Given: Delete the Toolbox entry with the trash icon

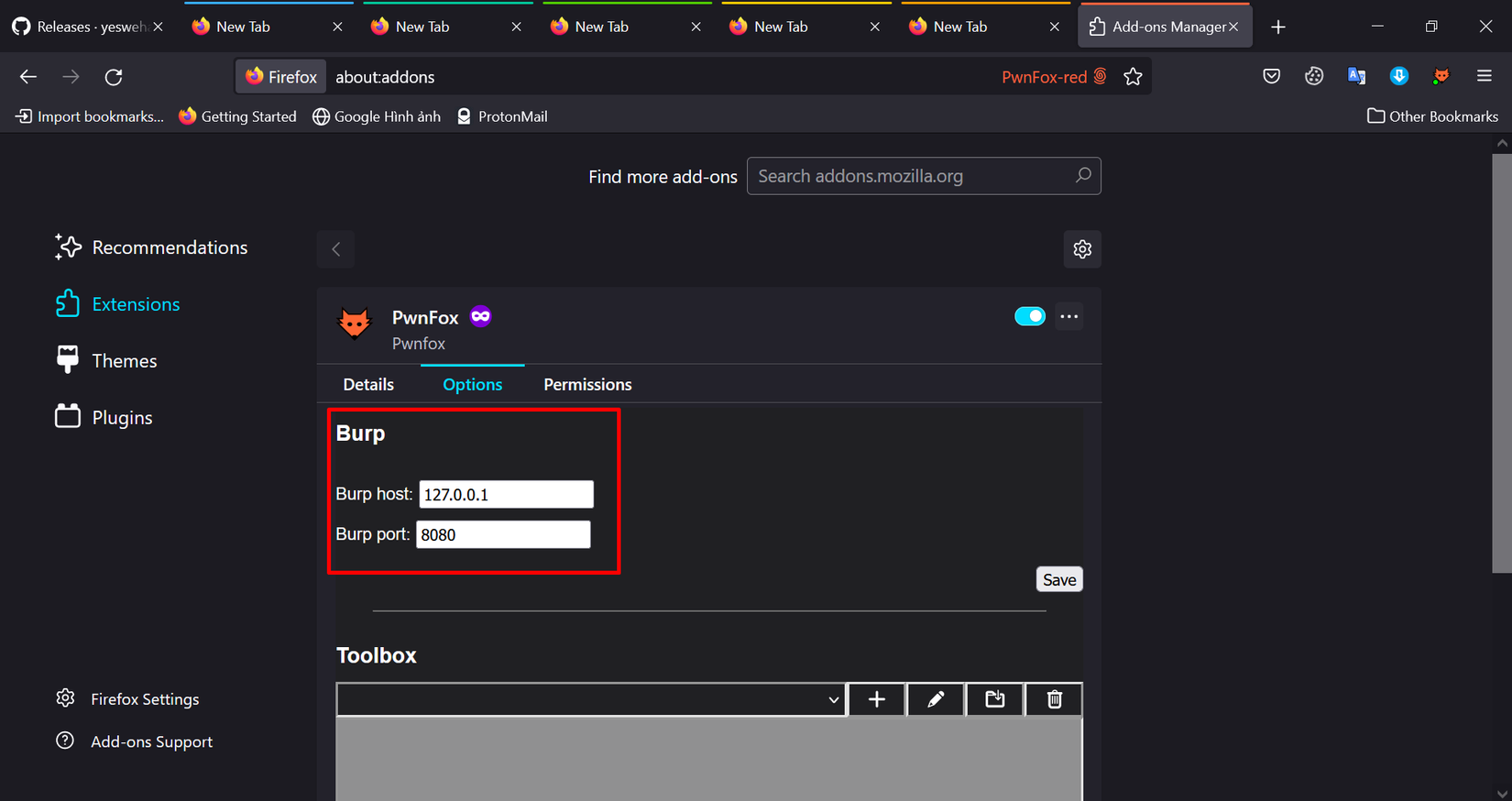Looking at the screenshot, I should point(1054,699).
